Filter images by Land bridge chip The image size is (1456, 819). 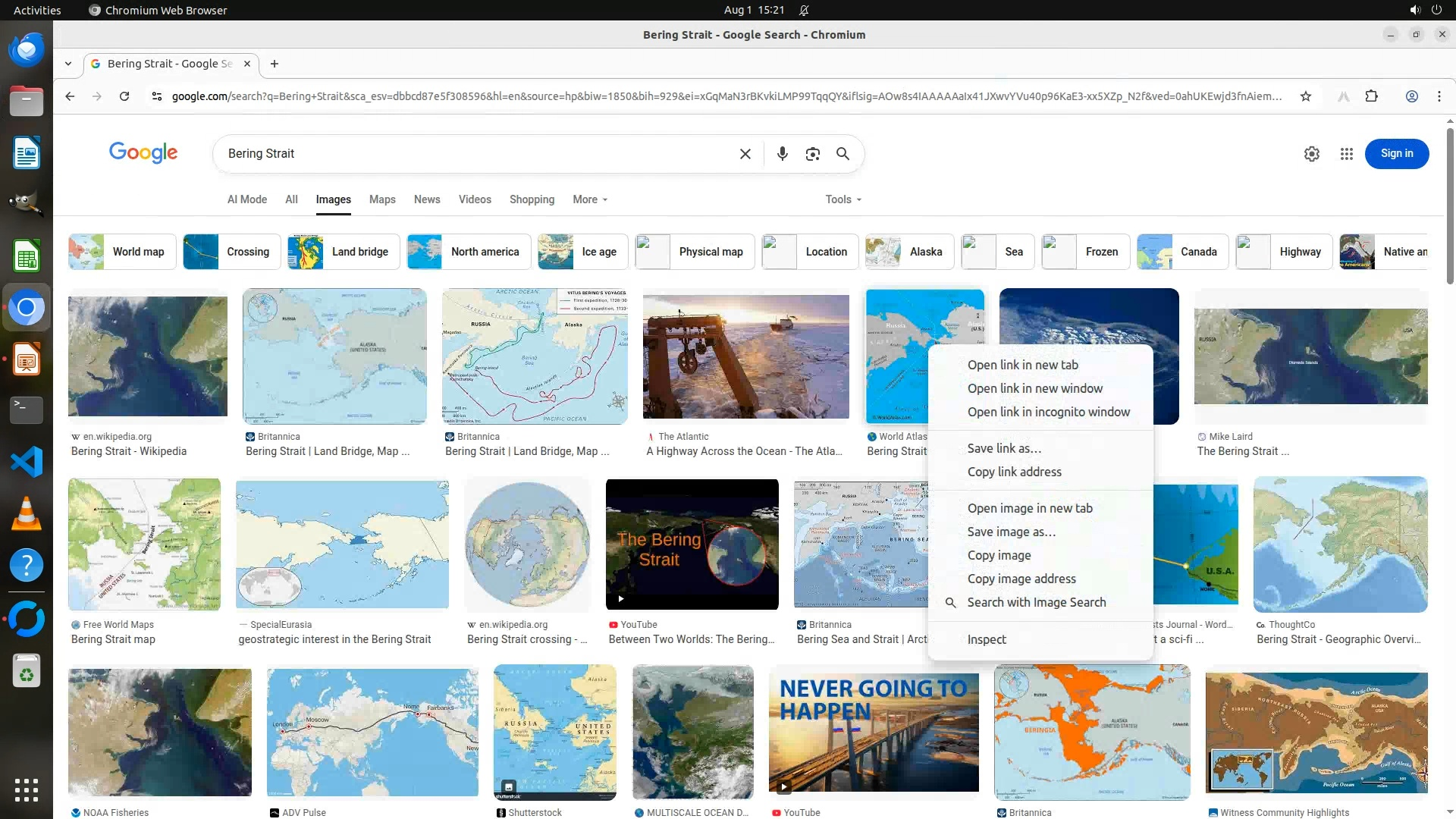(x=343, y=252)
